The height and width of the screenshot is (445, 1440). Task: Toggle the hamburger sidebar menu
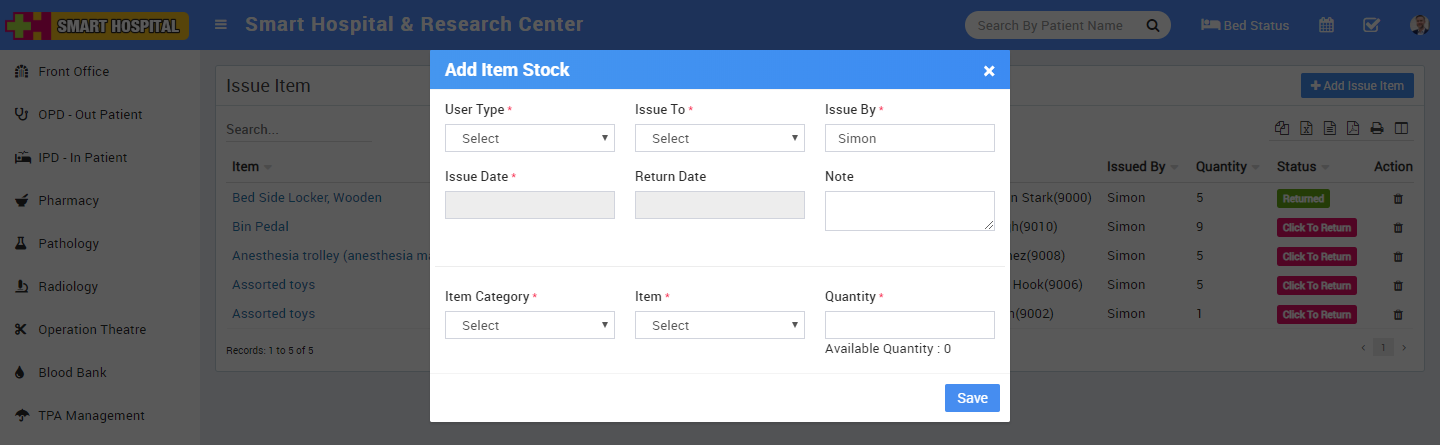point(221,25)
